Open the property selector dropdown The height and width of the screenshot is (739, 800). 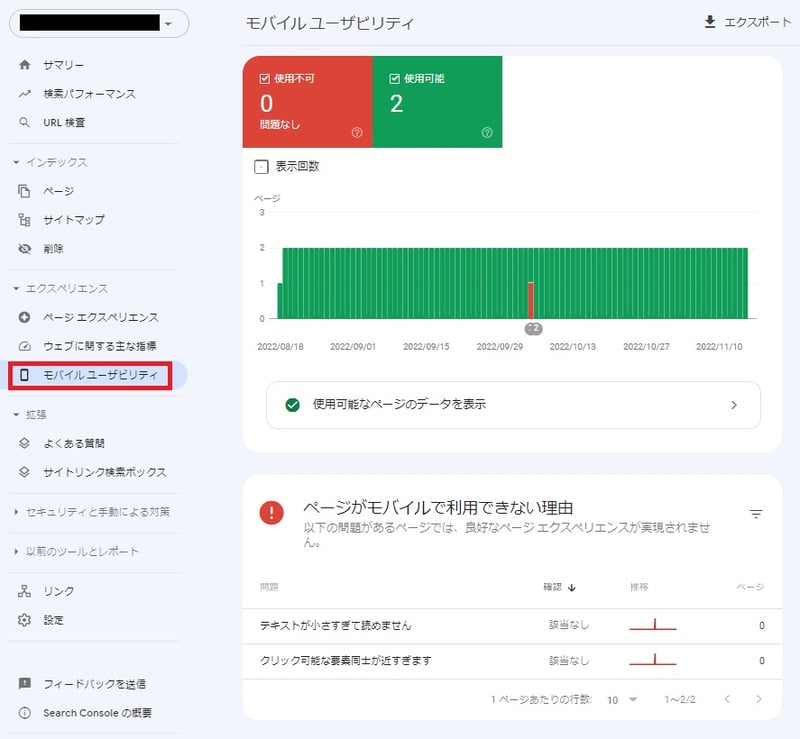point(99,23)
